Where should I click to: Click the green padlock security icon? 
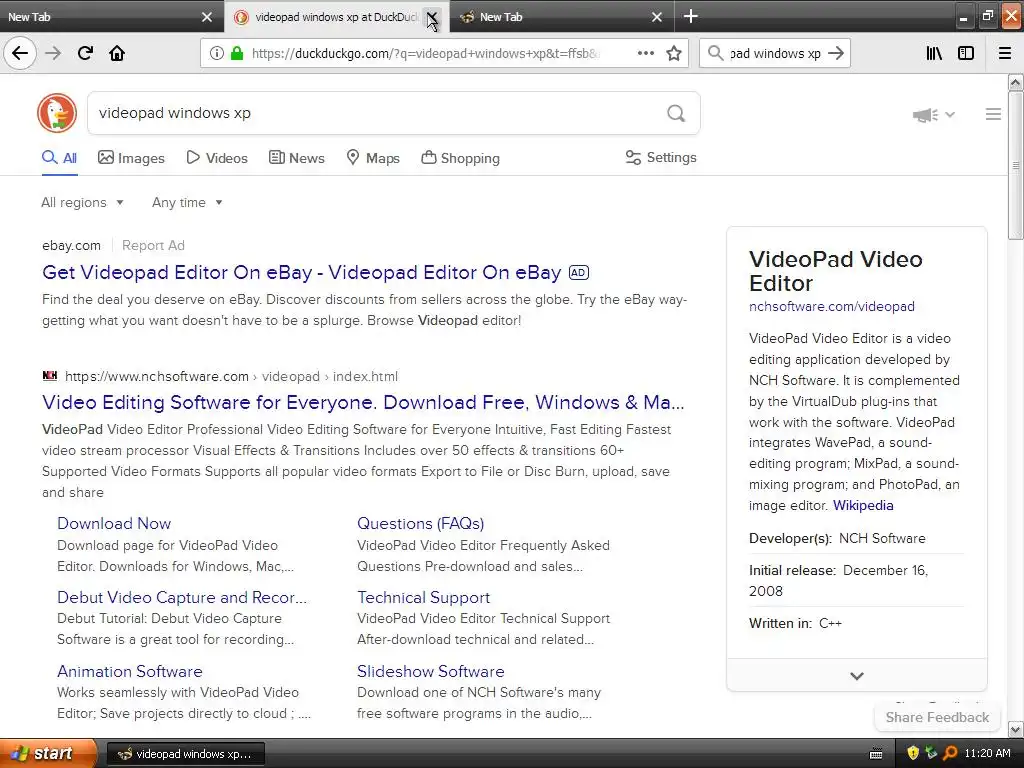[x=237, y=53]
